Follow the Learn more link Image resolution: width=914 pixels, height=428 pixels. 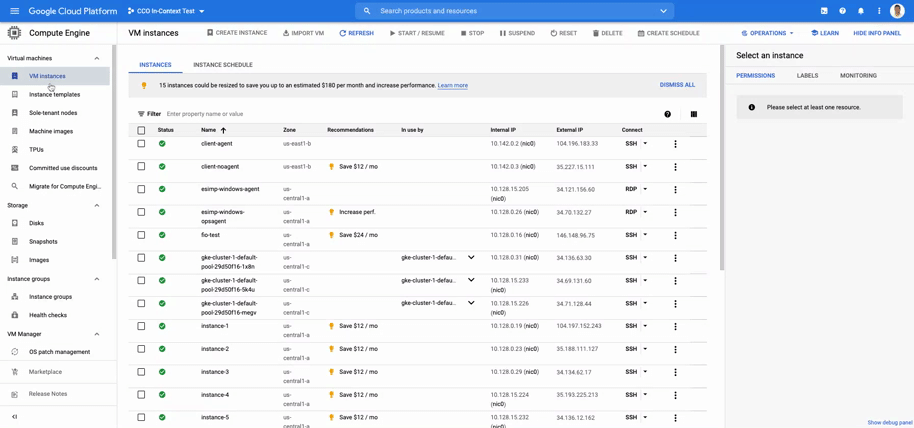pos(453,85)
